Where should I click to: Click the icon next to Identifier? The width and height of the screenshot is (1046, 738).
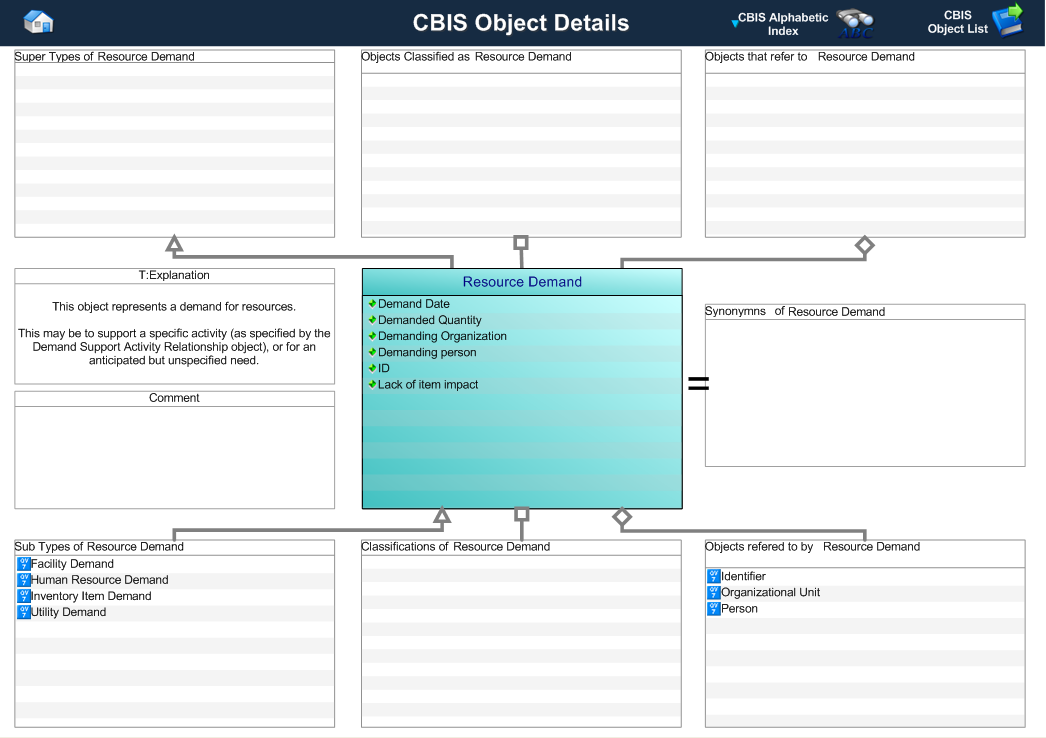point(714,576)
